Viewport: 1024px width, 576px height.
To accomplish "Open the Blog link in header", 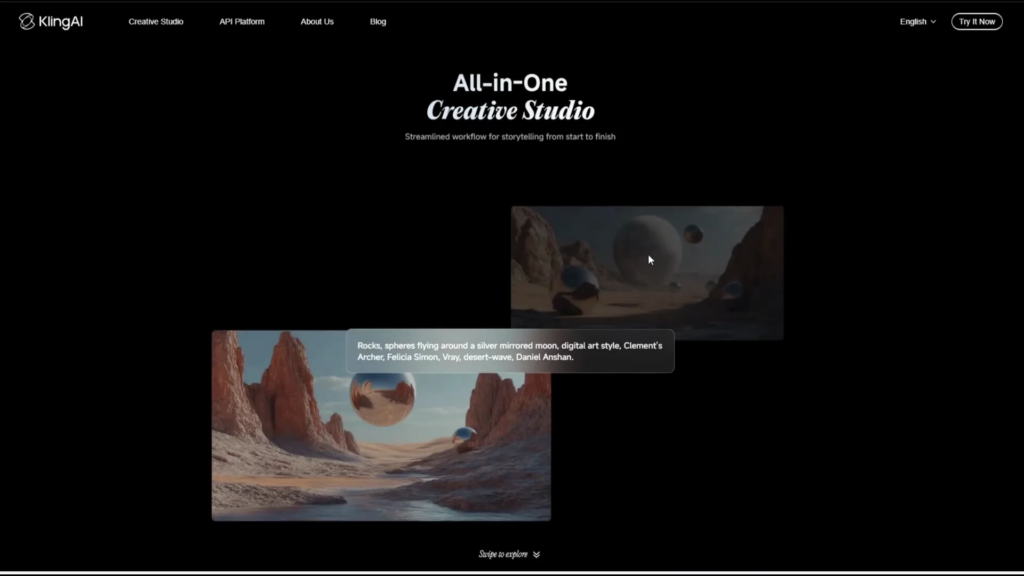I will click(378, 21).
